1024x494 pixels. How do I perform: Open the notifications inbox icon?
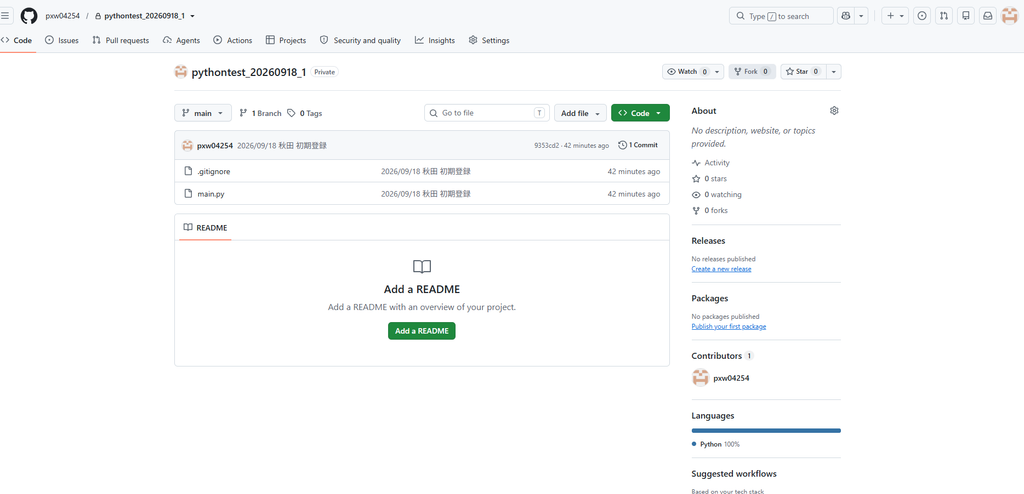(988, 16)
